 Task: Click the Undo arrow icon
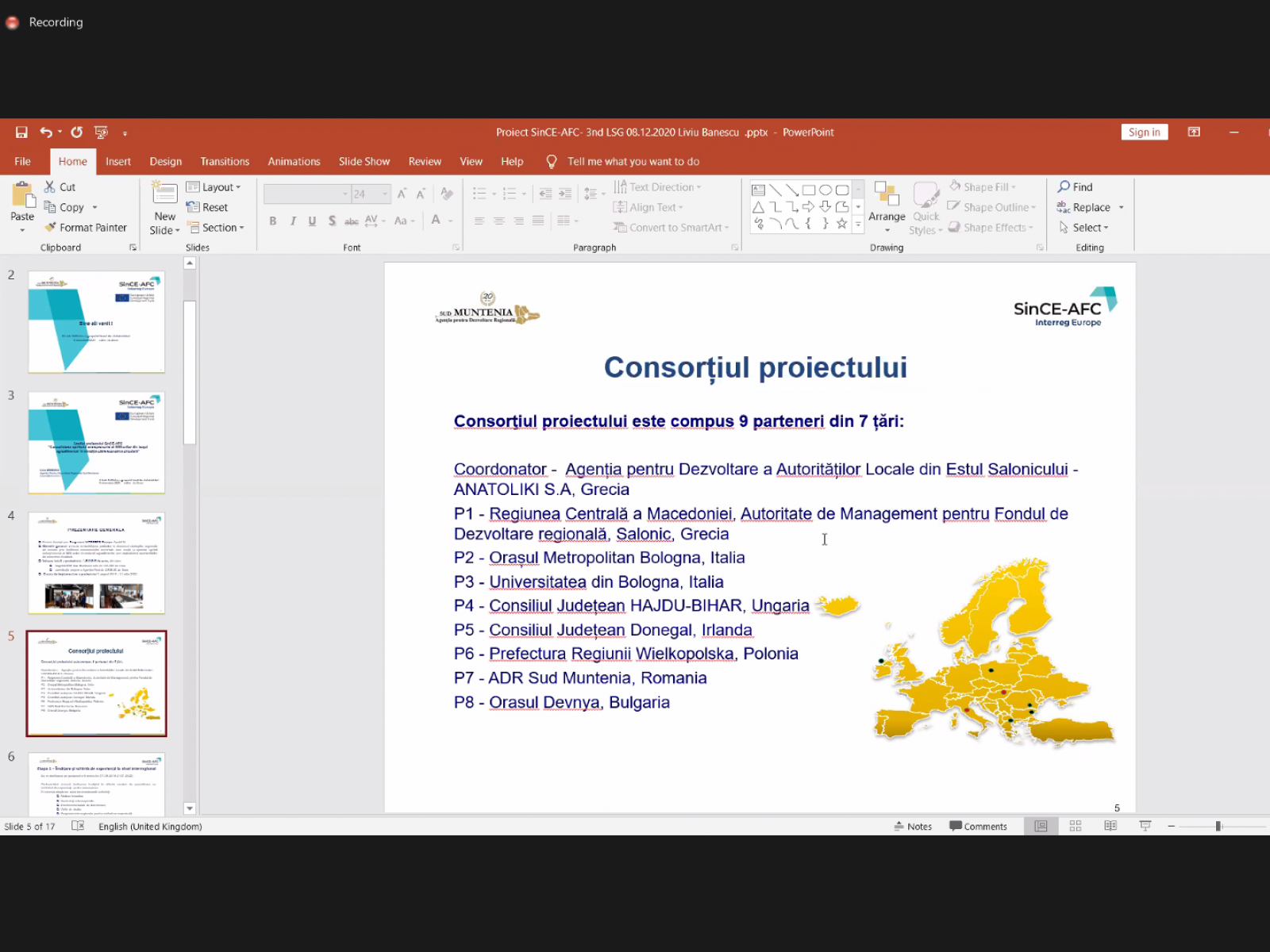pyautogui.click(x=46, y=132)
